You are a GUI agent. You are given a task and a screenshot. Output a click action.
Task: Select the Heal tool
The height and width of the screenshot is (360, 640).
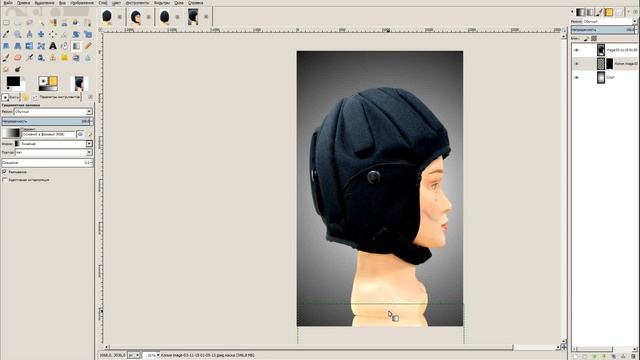tap(64, 58)
